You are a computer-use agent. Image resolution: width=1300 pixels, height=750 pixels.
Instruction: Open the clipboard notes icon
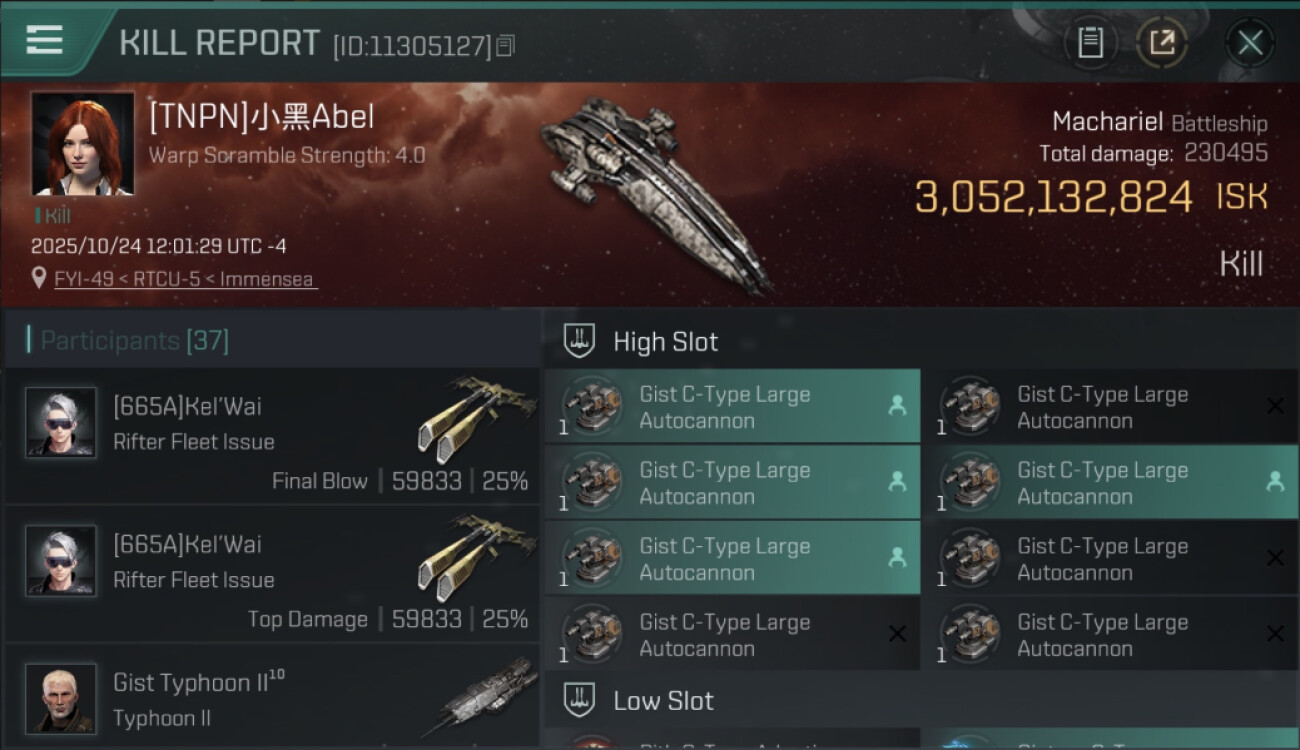(x=1090, y=43)
